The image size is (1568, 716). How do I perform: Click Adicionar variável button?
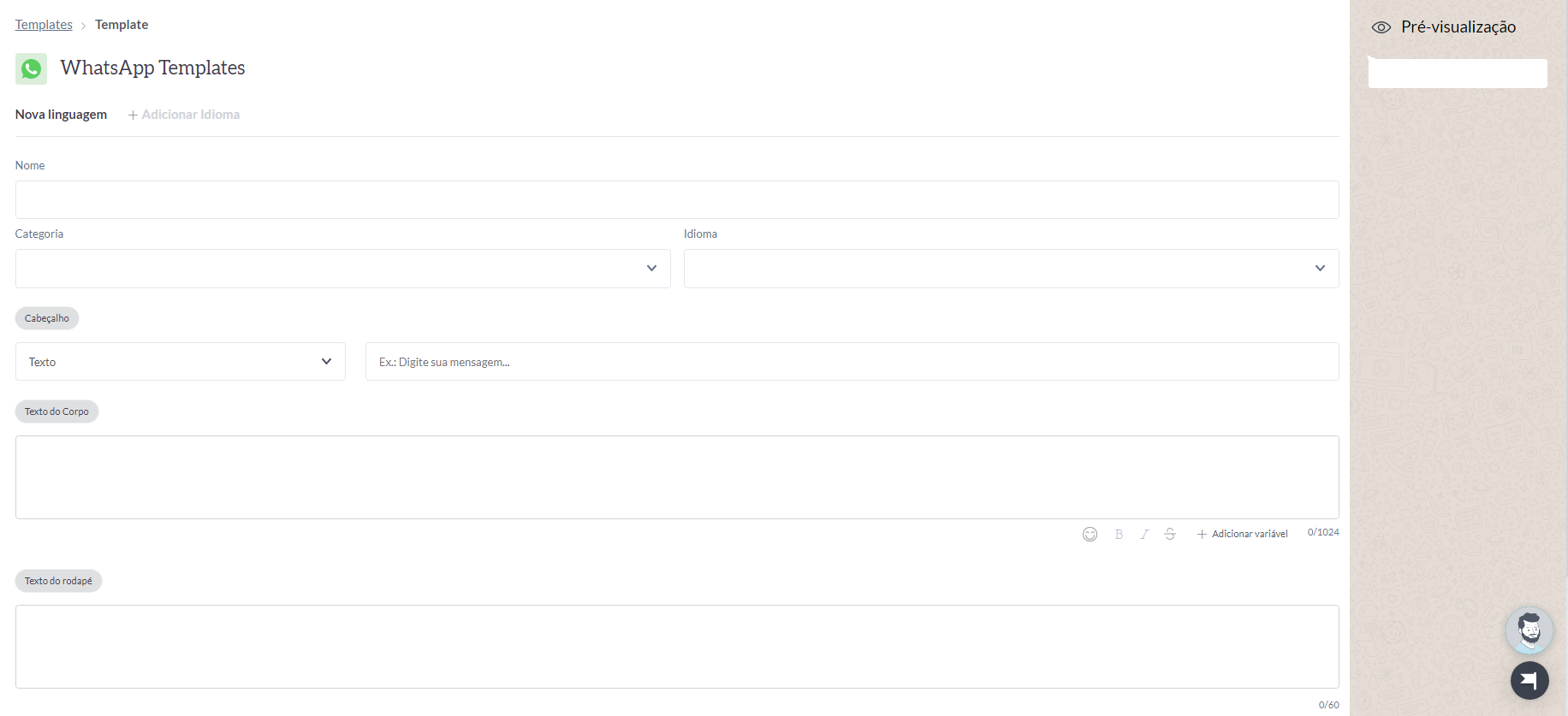(x=1242, y=534)
